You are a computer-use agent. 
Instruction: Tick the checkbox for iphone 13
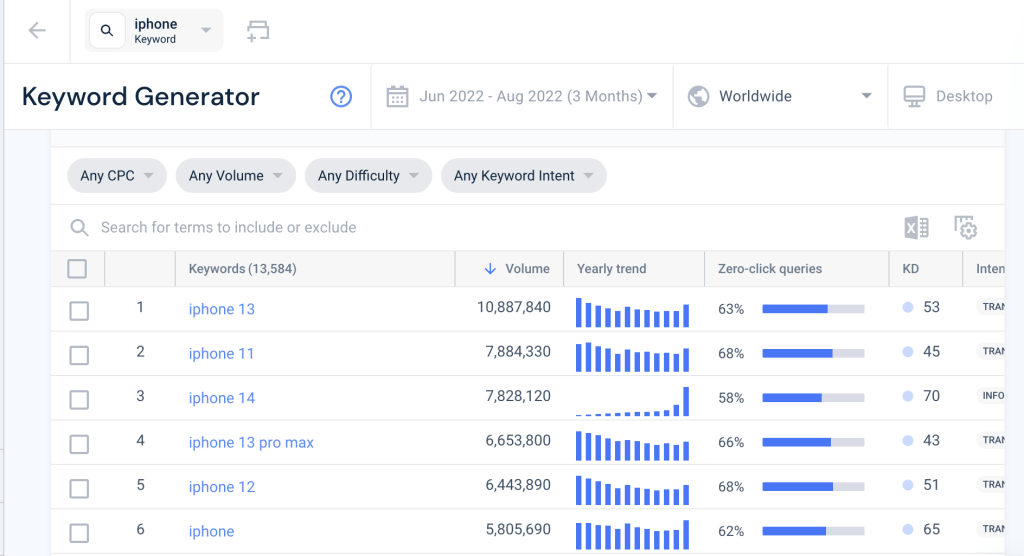pyautogui.click(x=79, y=310)
